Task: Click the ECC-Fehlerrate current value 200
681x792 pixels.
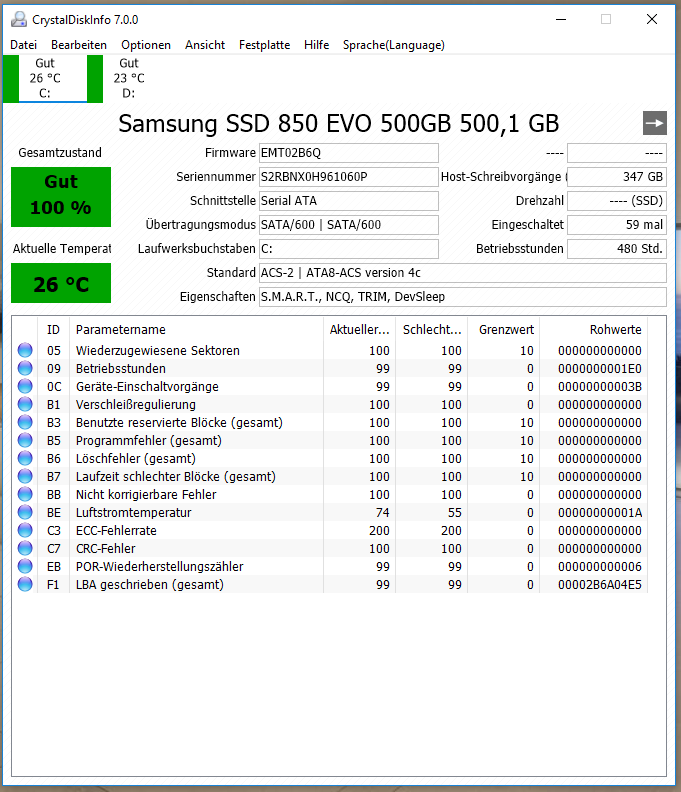Action: click(379, 531)
